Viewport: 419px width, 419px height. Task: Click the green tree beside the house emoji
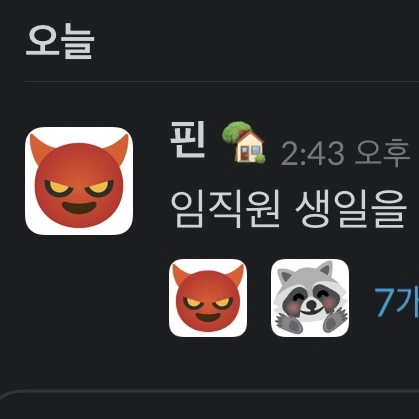coord(236,131)
